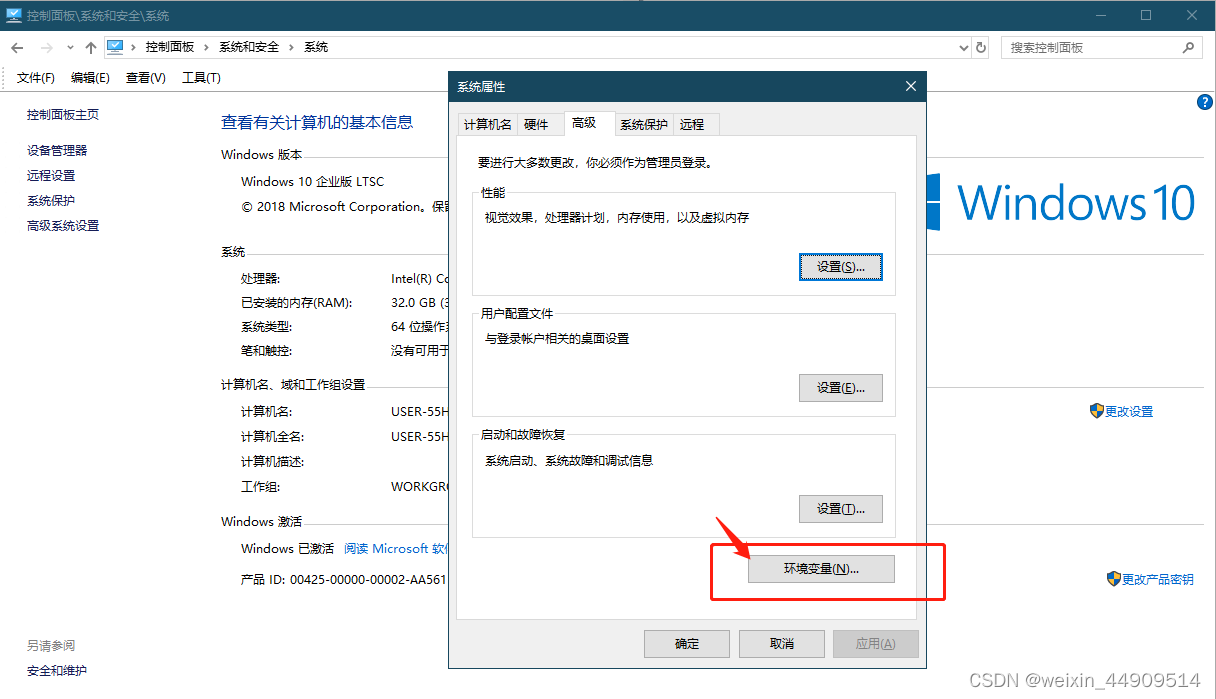Go forward with the right arrow
This screenshot has height=699, width=1216.
pyautogui.click(x=46, y=48)
